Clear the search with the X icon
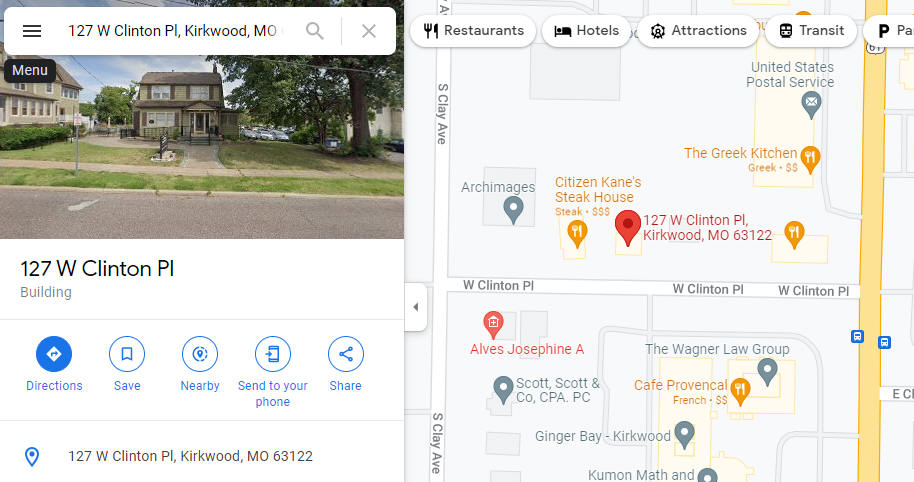The height and width of the screenshot is (482, 914). coord(368,31)
